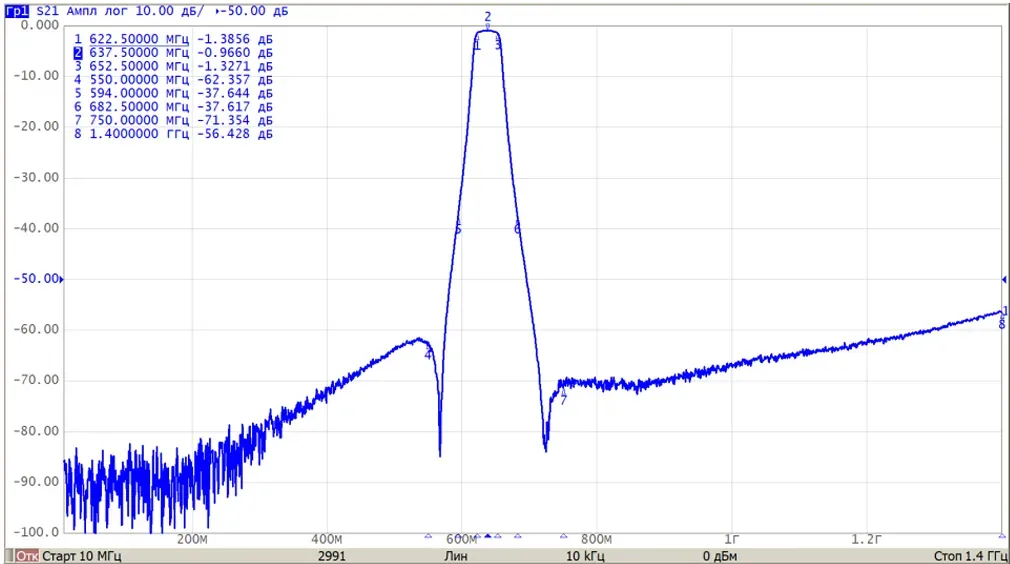1010x564 pixels.
Task: Click the Отк status indicator
Action: [27, 556]
